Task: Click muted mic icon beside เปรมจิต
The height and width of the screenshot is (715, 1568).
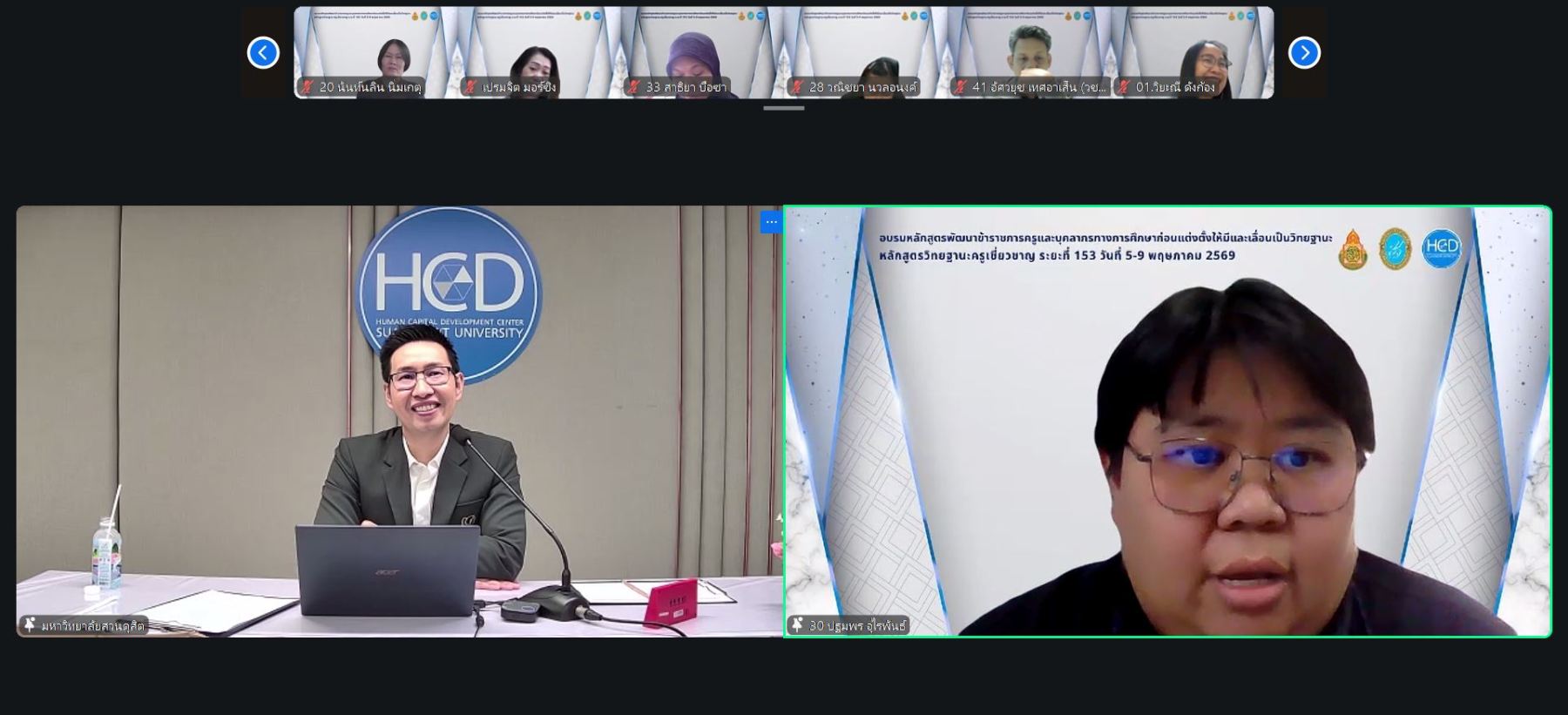Action: (x=471, y=87)
